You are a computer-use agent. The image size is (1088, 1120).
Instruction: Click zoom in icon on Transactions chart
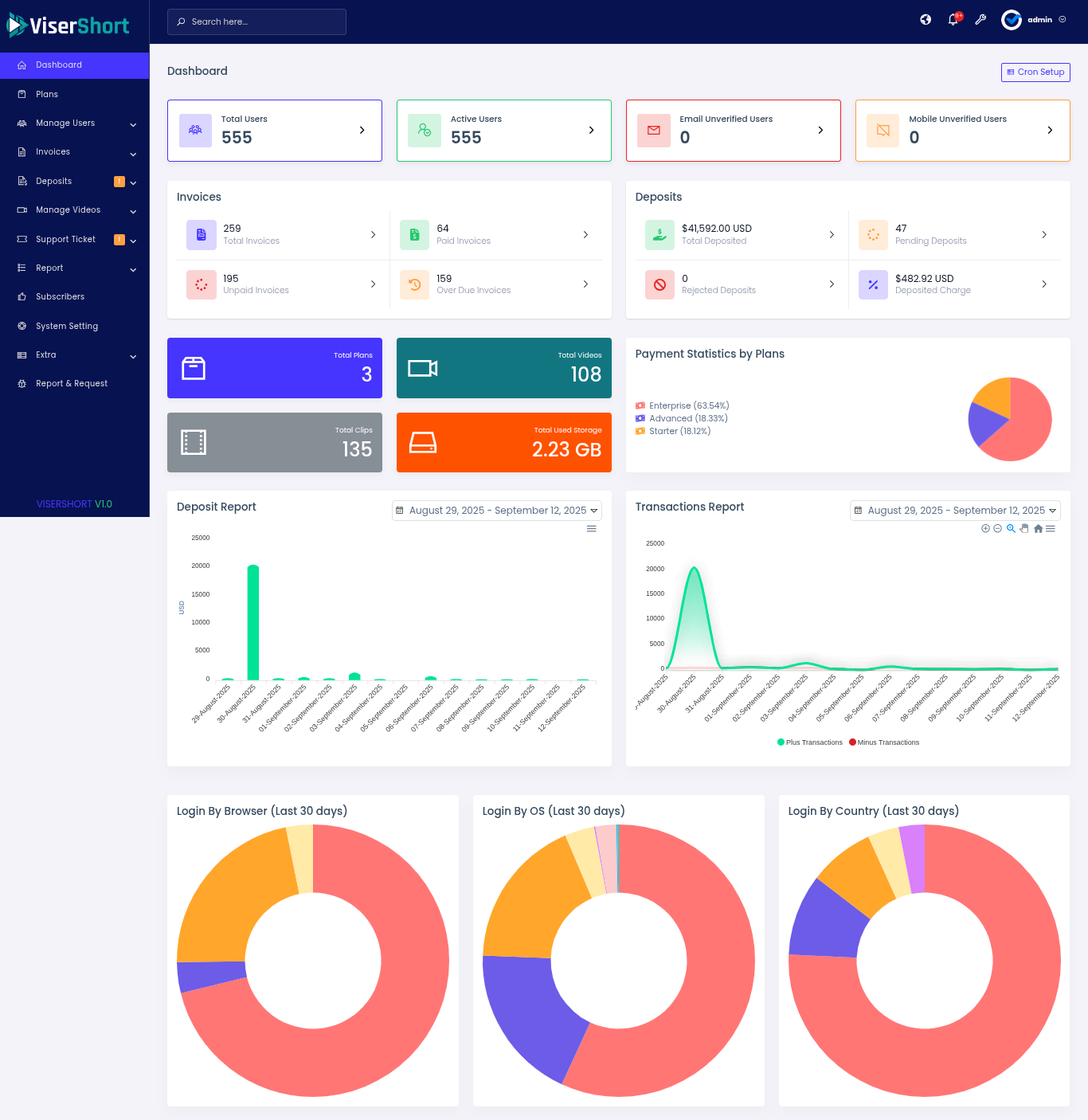click(985, 529)
